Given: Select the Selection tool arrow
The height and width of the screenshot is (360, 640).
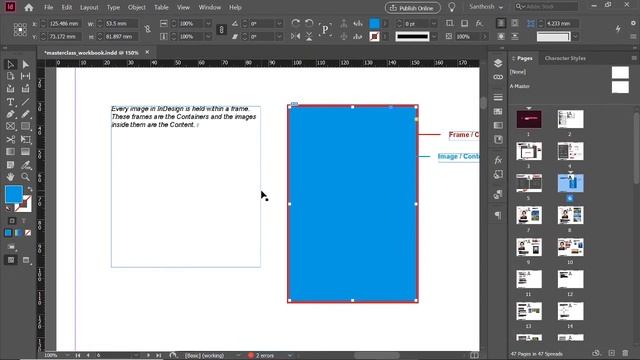Looking at the screenshot, I should point(11,64).
